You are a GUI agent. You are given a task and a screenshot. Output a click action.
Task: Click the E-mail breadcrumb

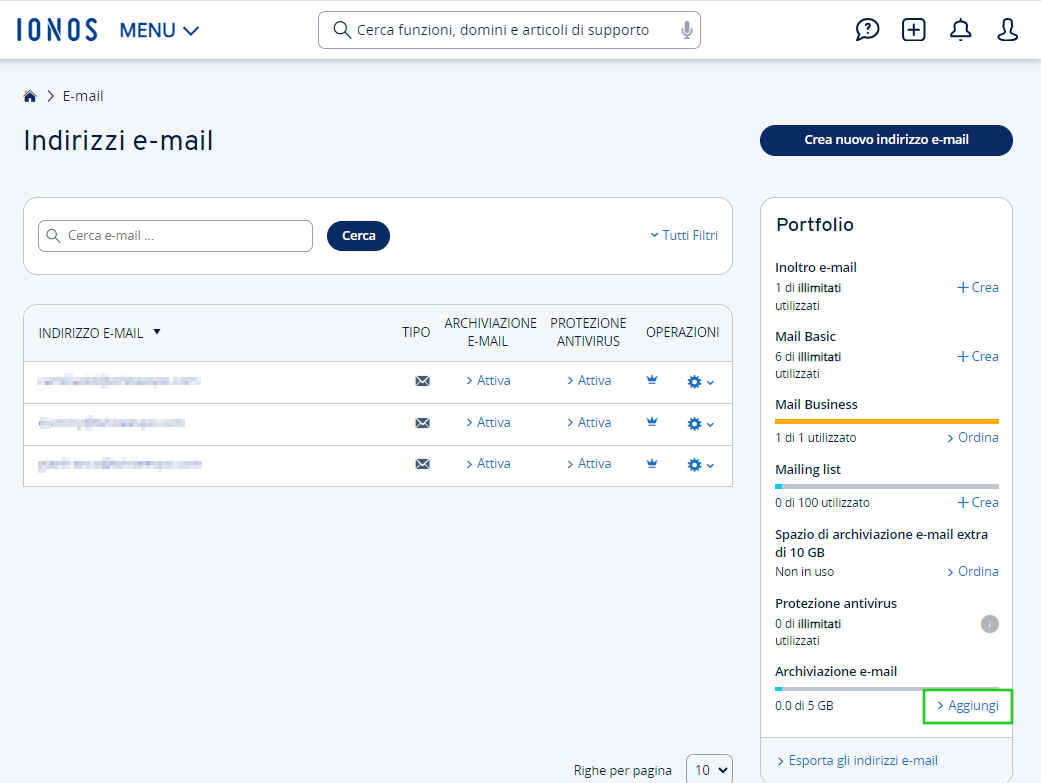(83, 96)
